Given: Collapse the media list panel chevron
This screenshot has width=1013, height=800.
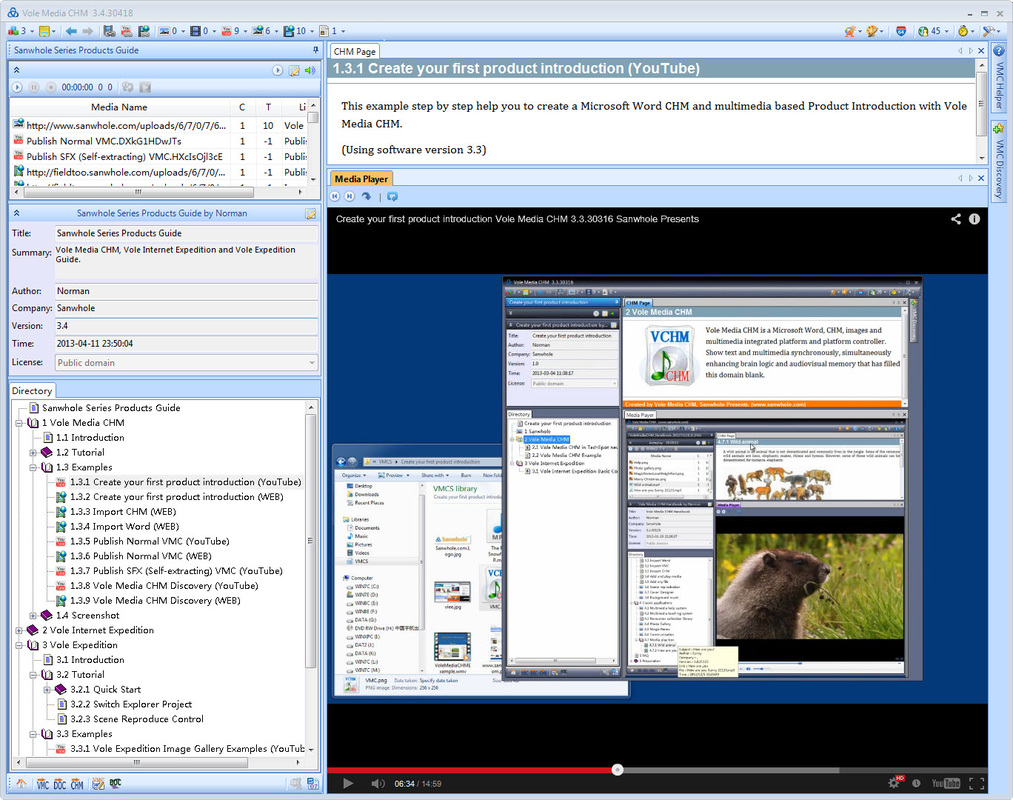Looking at the screenshot, I should pos(16,70).
